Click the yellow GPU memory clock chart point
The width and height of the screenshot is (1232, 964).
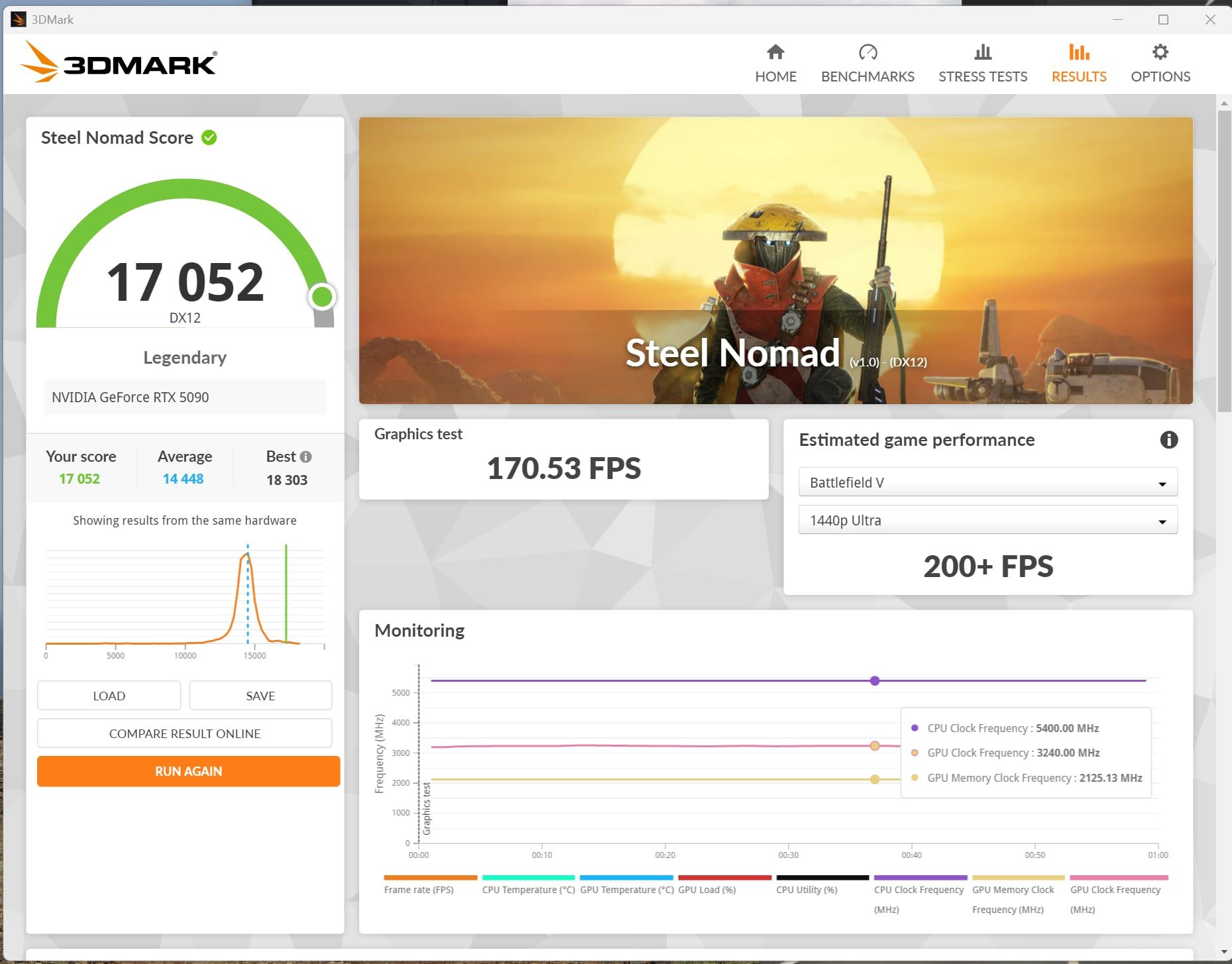875,779
